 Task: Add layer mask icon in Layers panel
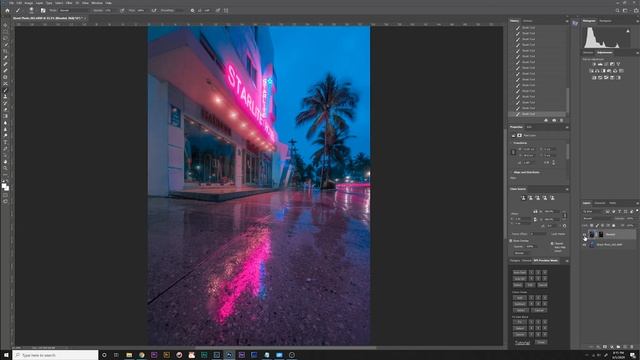point(605,347)
